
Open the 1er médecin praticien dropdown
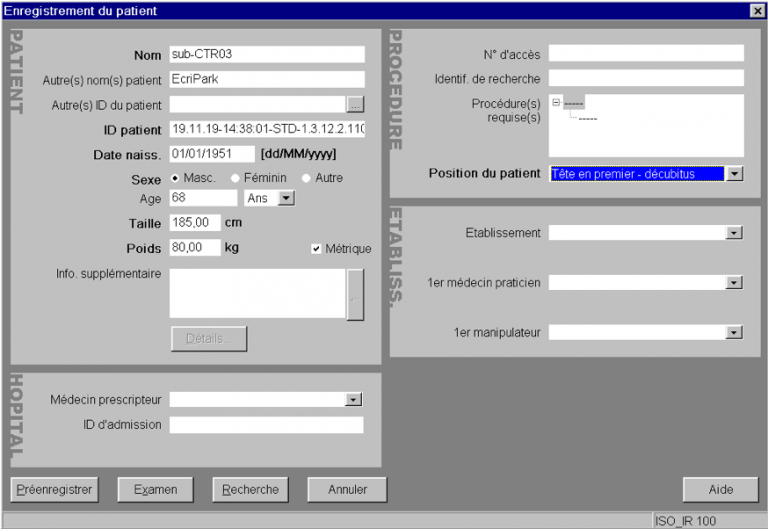(x=735, y=283)
